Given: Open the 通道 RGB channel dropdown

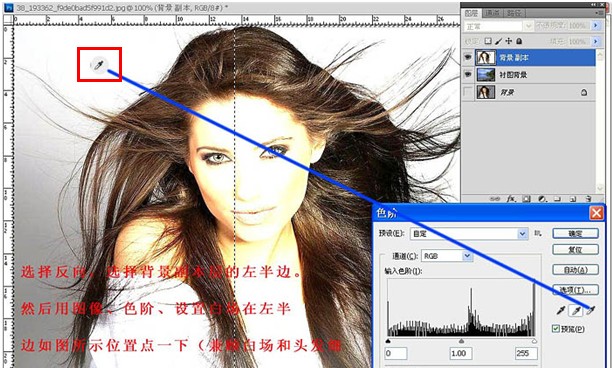Looking at the screenshot, I should (x=467, y=256).
